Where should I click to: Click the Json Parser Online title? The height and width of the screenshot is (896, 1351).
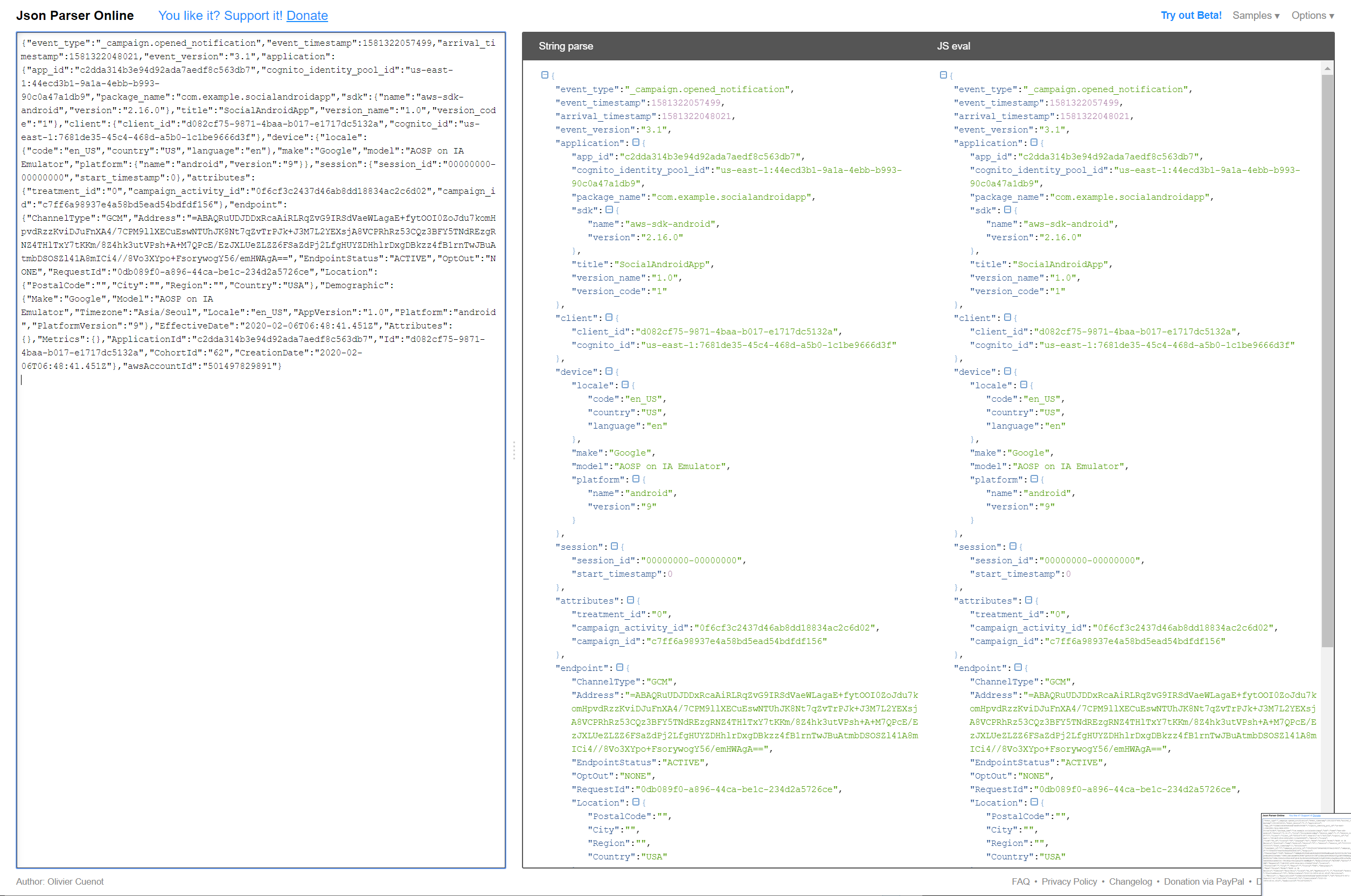[75, 16]
